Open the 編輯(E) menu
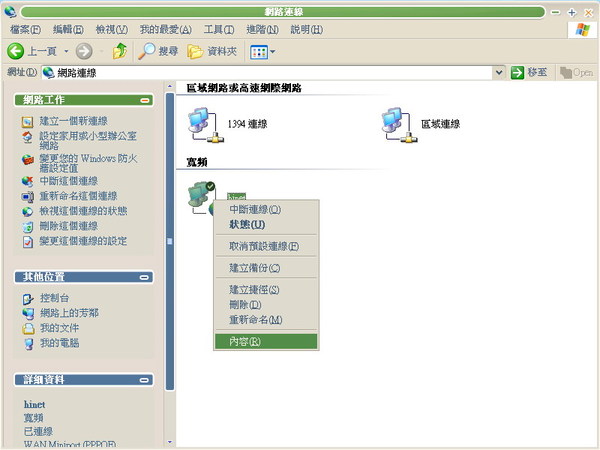Screen dimensions: 600x450 [68, 29]
